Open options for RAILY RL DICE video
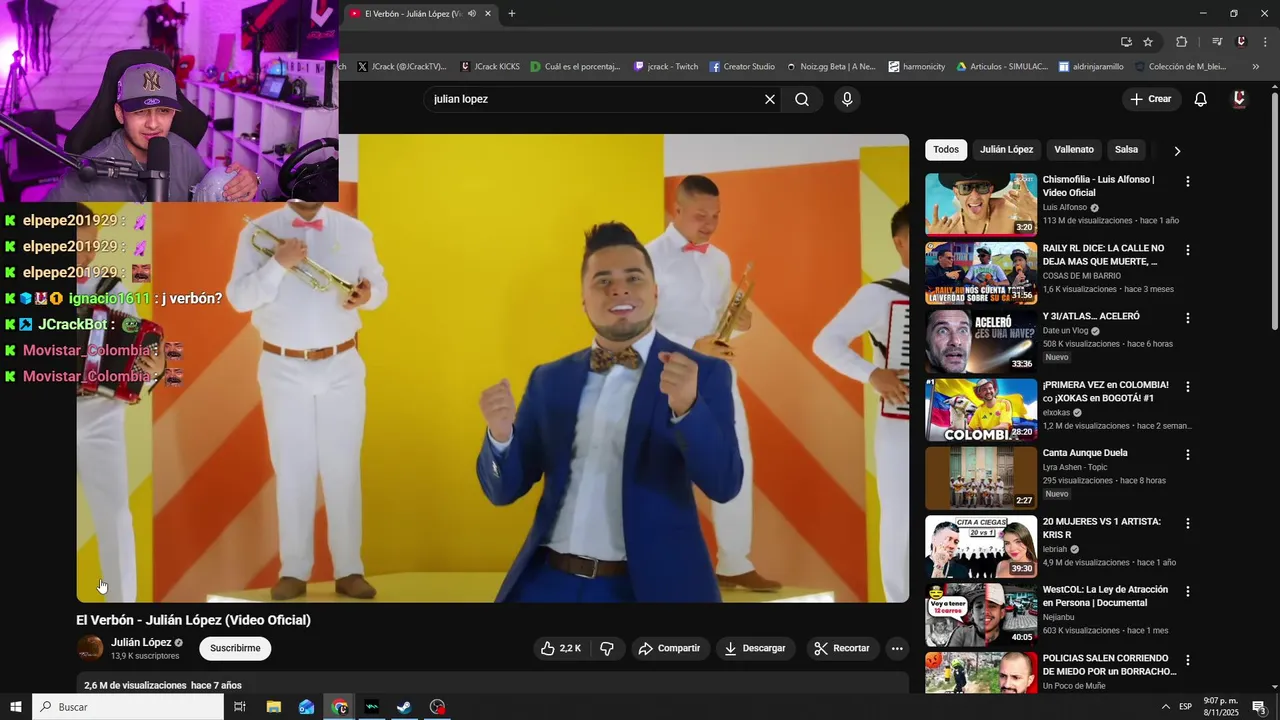This screenshot has width=1280, height=720. pyautogui.click(x=1188, y=250)
